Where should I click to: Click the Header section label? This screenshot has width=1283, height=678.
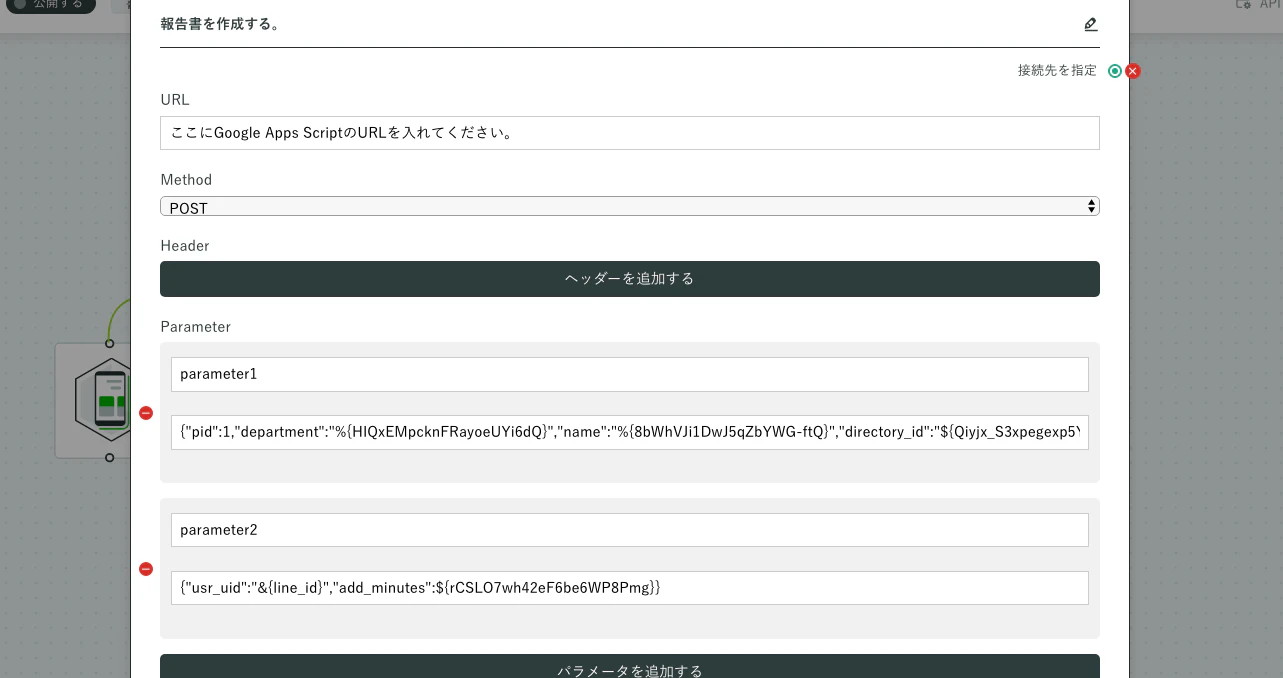tap(185, 245)
